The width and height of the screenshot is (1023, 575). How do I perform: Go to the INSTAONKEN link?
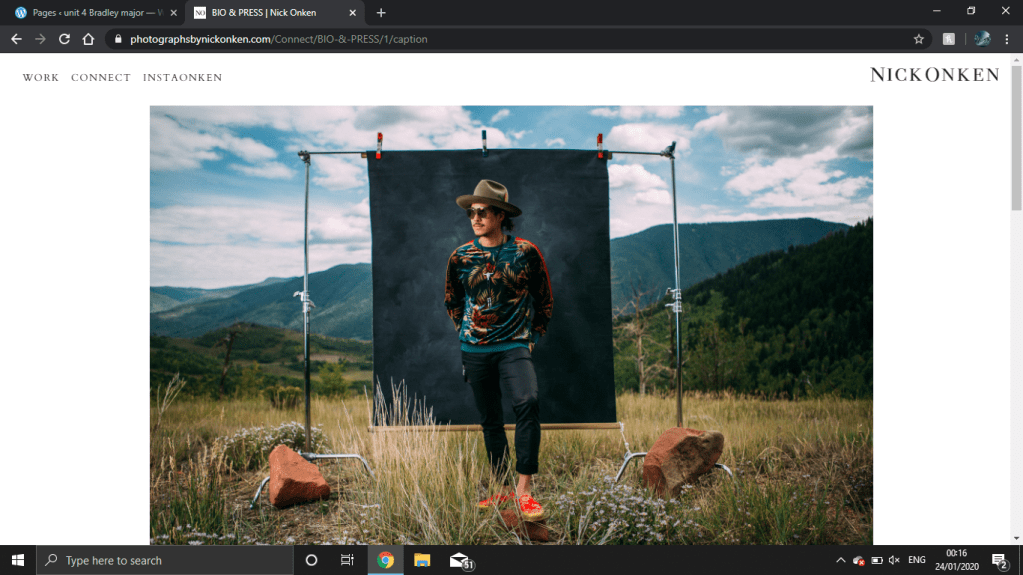182,78
